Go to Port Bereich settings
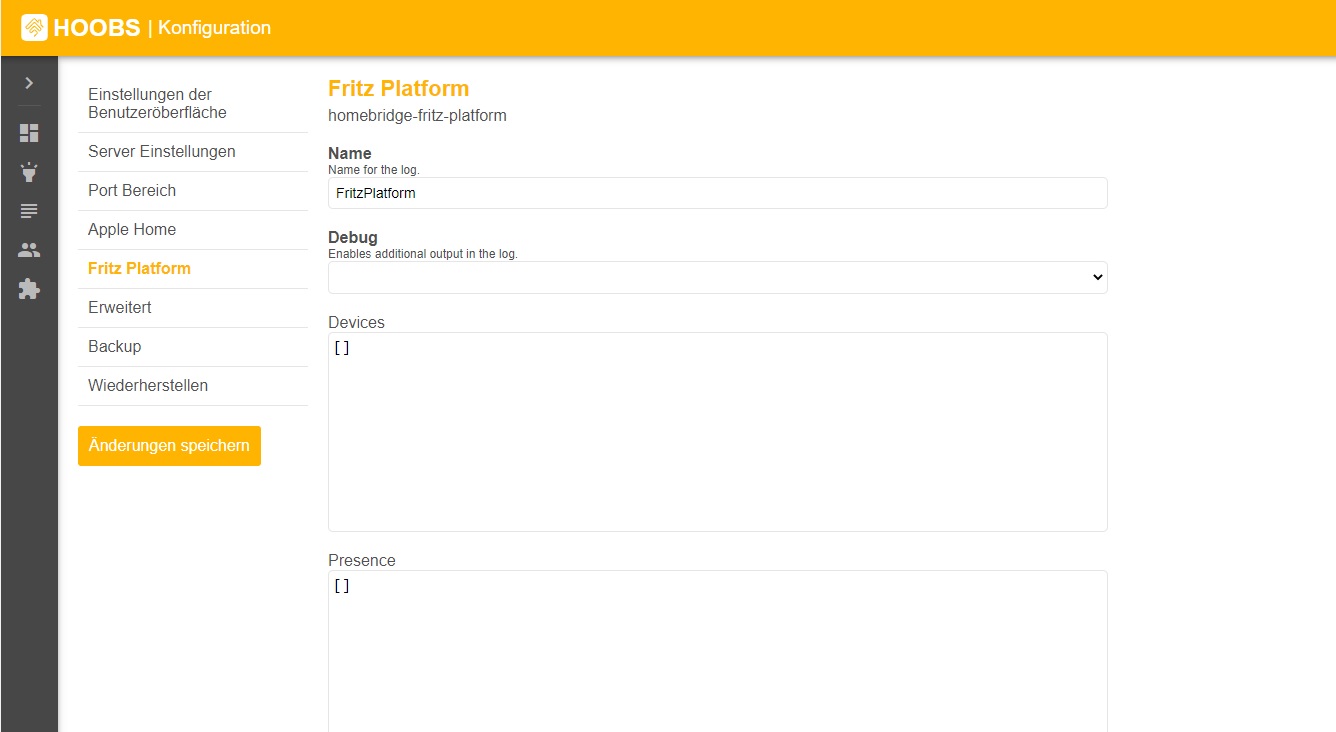This screenshot has width=1336, height=732. tap(132, 191)
